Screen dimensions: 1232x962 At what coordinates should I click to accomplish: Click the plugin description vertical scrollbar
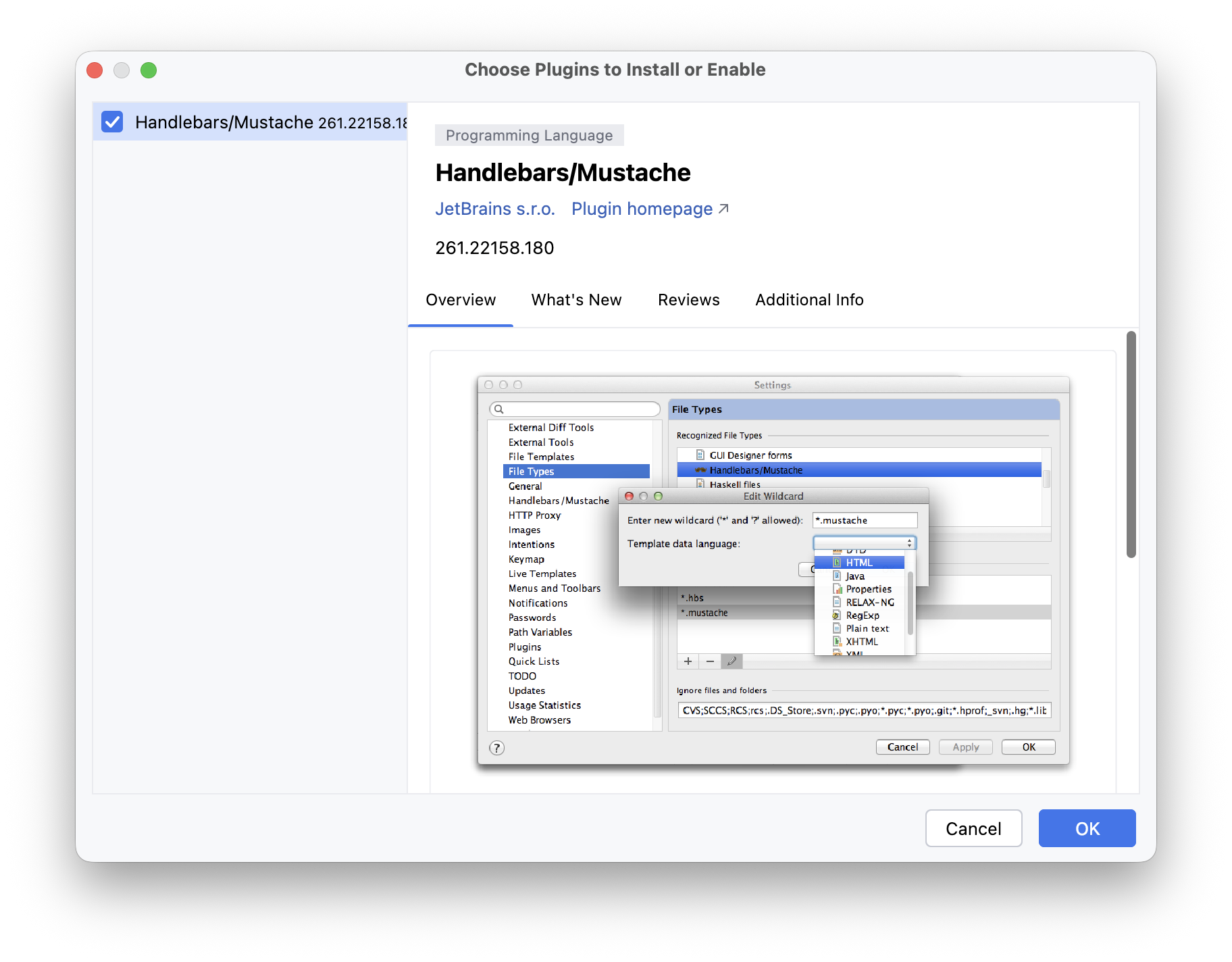tap(1131, 445)
